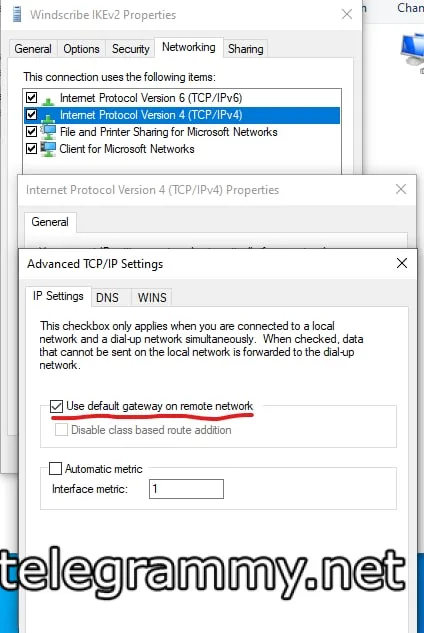Switch to the Security tab
424x633 pixels.
(x=130, y=49)
